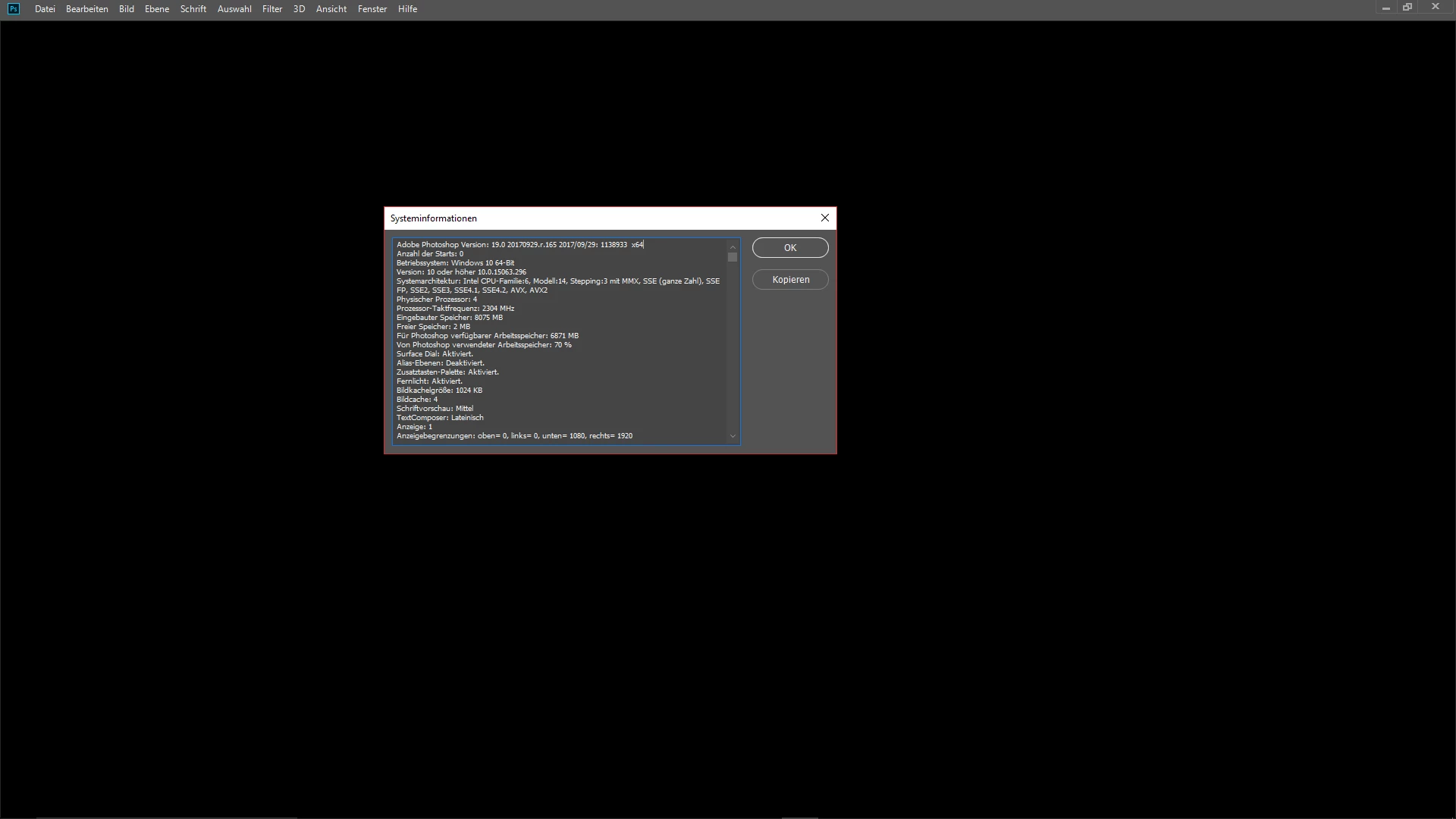The width and height of the screenshot is (1456, 819).
Task: Open the 3D menu
Action: pyautogui.click(x=299, y=9)
